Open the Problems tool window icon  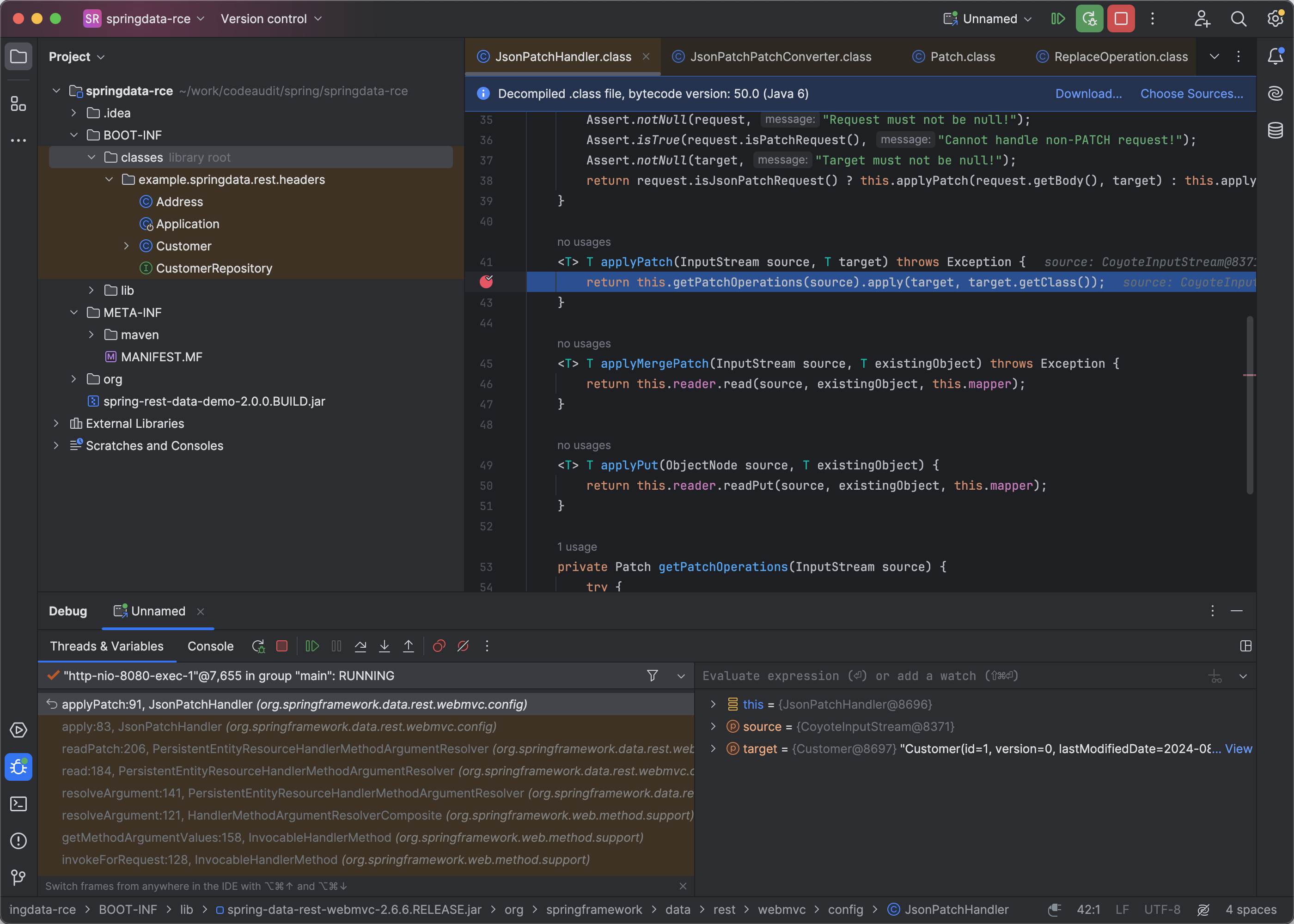(18, 841)
